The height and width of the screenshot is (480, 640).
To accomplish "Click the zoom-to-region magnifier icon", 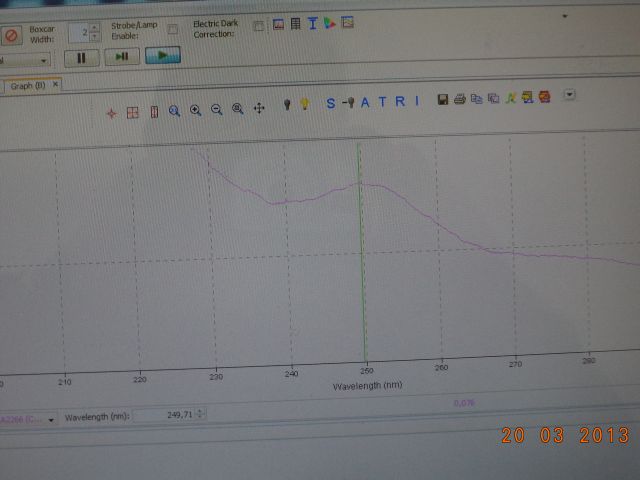I will pos(175,111).
